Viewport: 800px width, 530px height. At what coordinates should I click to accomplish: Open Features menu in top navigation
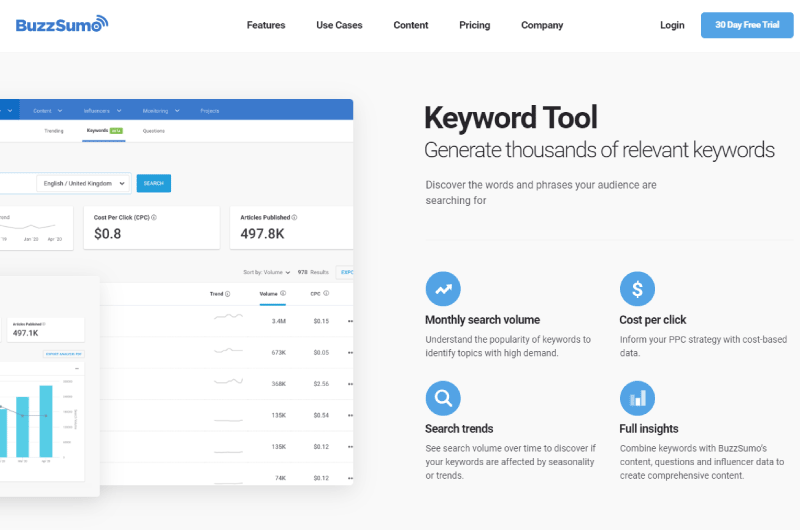[x=266, y=25]
